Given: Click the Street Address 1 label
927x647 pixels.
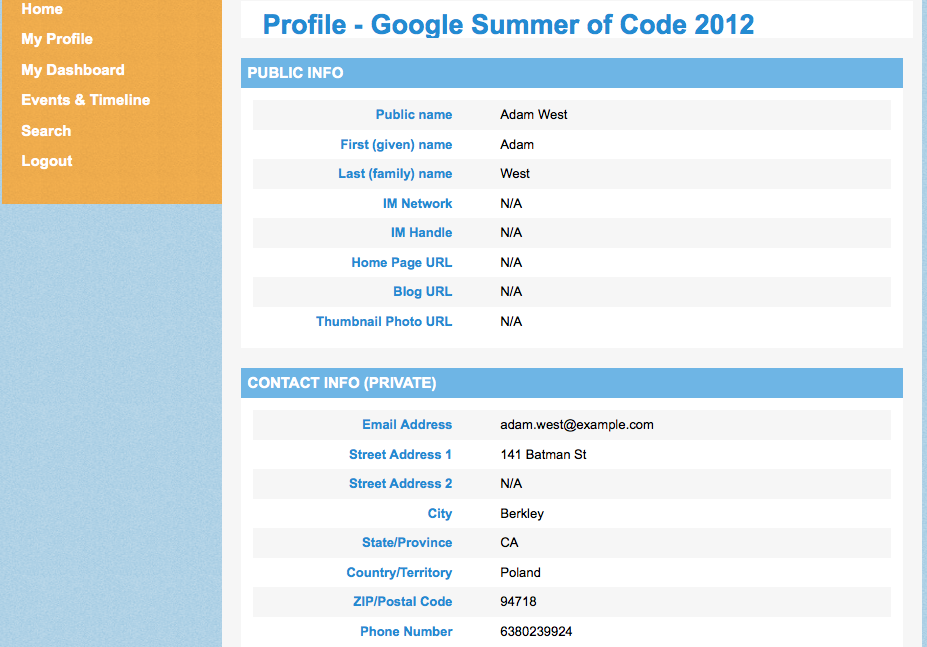Looking at the screenshot, I should click(x=400, y=454).
